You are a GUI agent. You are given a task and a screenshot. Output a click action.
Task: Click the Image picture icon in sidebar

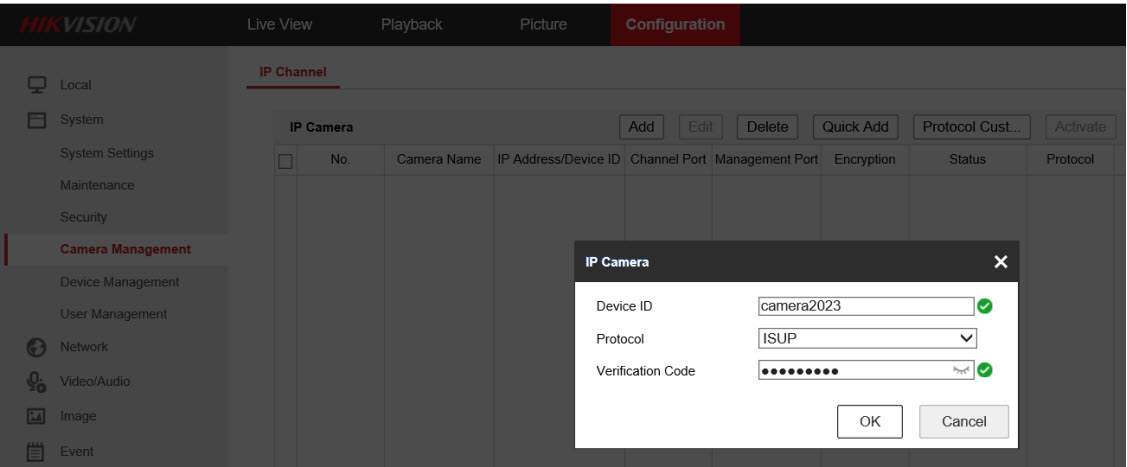[x=34, y=415]
